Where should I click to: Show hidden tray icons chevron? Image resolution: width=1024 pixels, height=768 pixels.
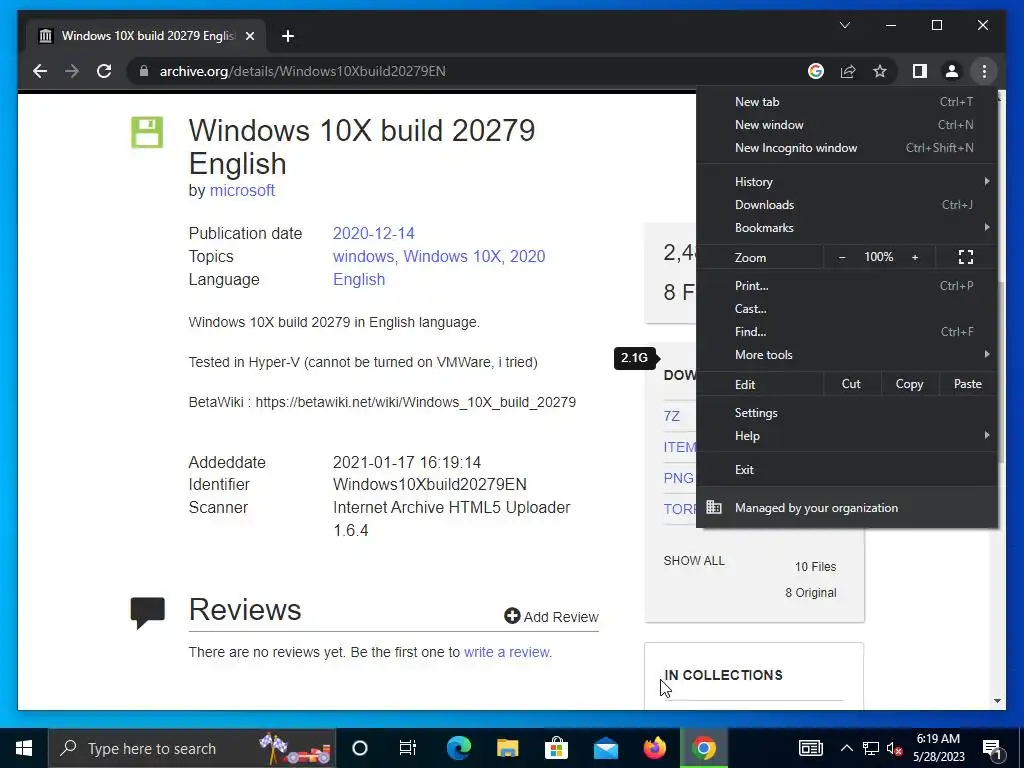(846, 748)
